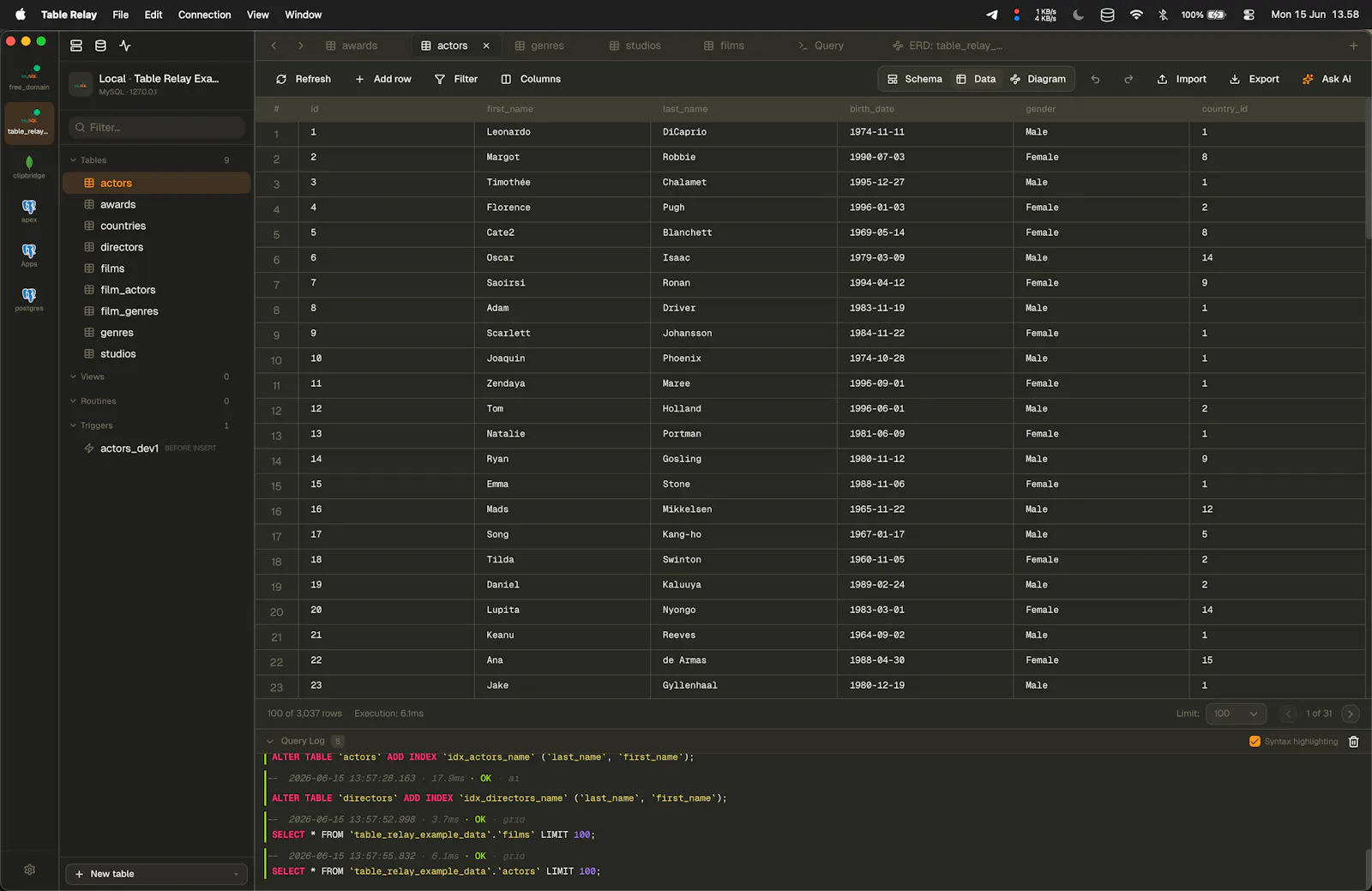Open the postgres connection icon
The height and width of the screenshot is (891, 1372).
tap(29, 299)
